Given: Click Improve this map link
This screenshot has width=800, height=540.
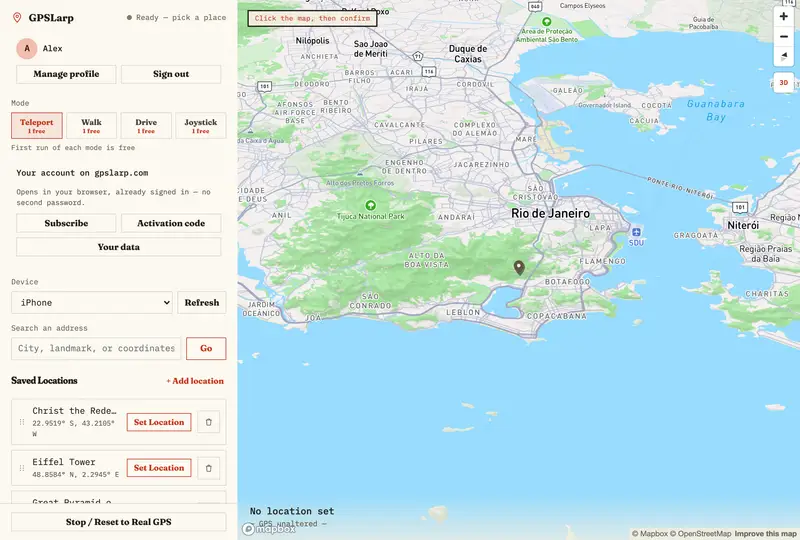Looking at the screenshot, I should click(x=765, y=534).
